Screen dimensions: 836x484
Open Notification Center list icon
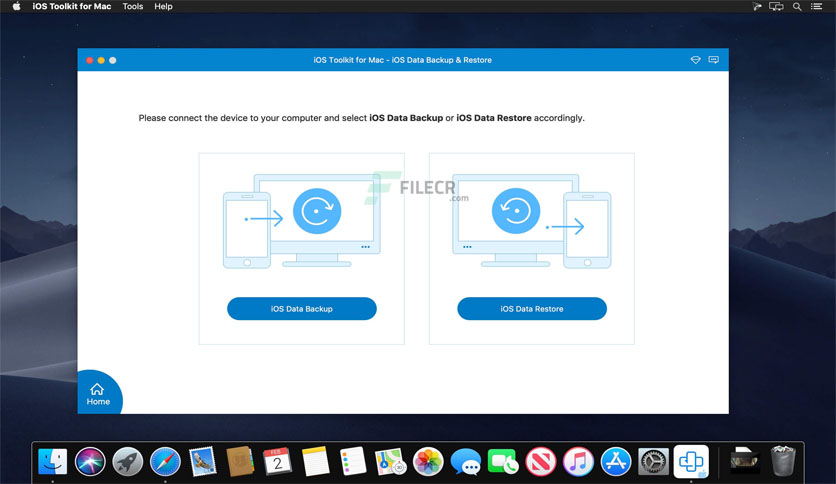(816, 6)
